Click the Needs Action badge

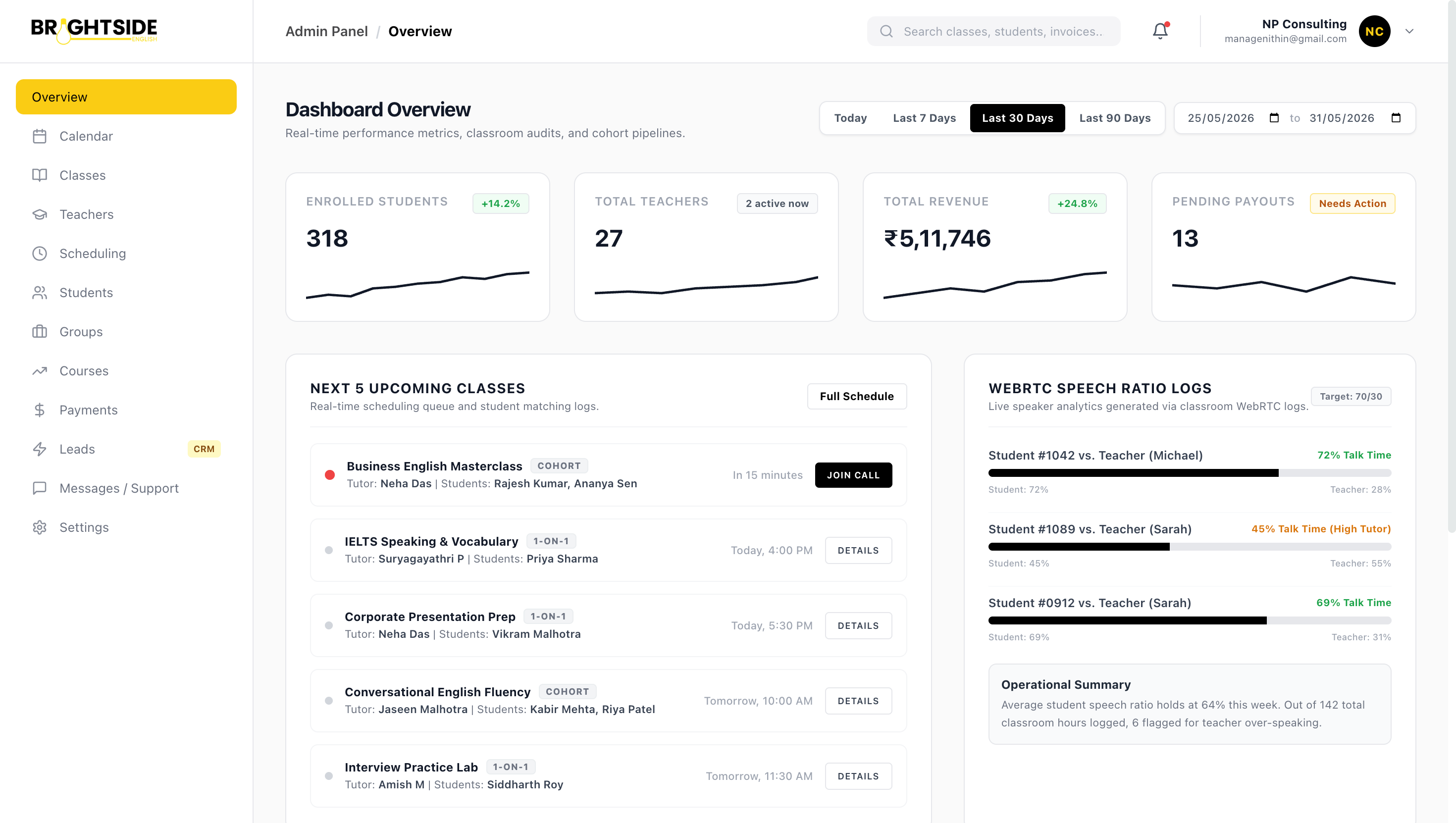pyautogui.click(x=1352, y=204)
